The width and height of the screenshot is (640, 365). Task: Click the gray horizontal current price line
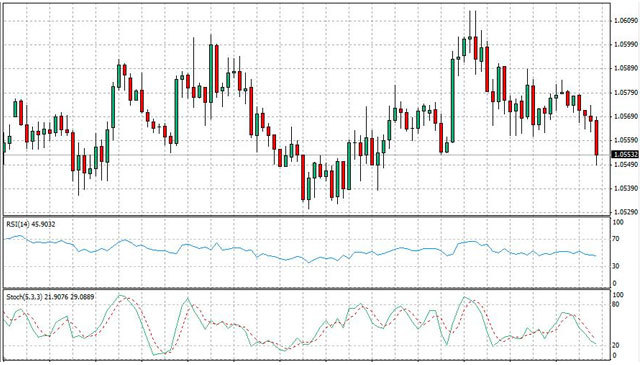coord(306,155)
